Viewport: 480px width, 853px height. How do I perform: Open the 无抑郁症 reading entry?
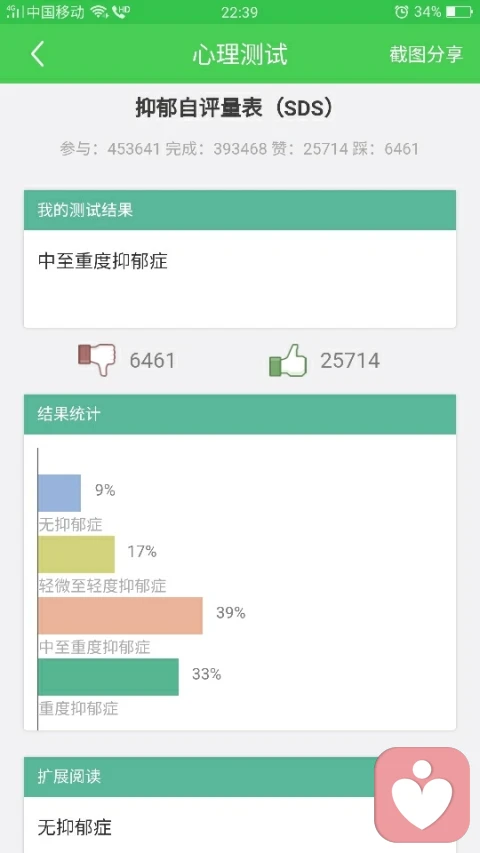click(75, 827)
